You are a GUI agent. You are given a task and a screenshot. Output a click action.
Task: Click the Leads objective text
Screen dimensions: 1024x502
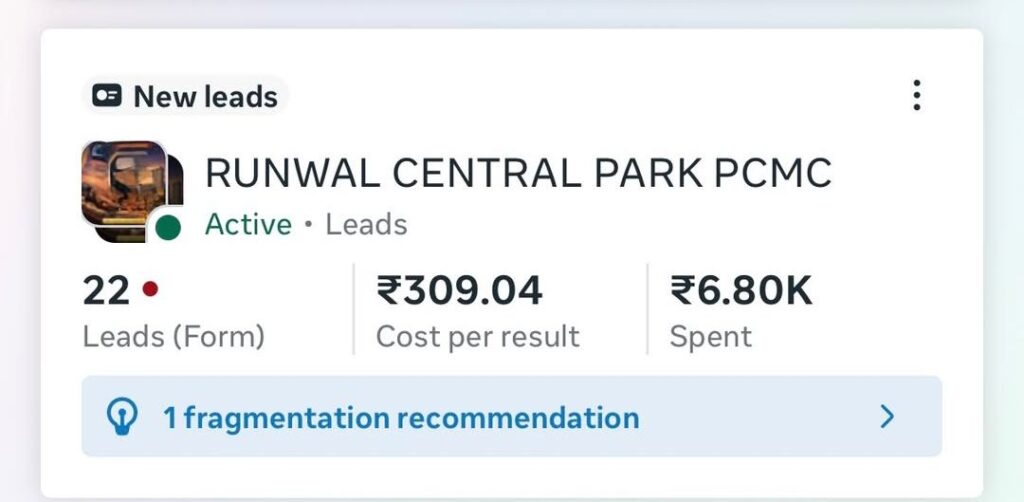pos(367,224)
